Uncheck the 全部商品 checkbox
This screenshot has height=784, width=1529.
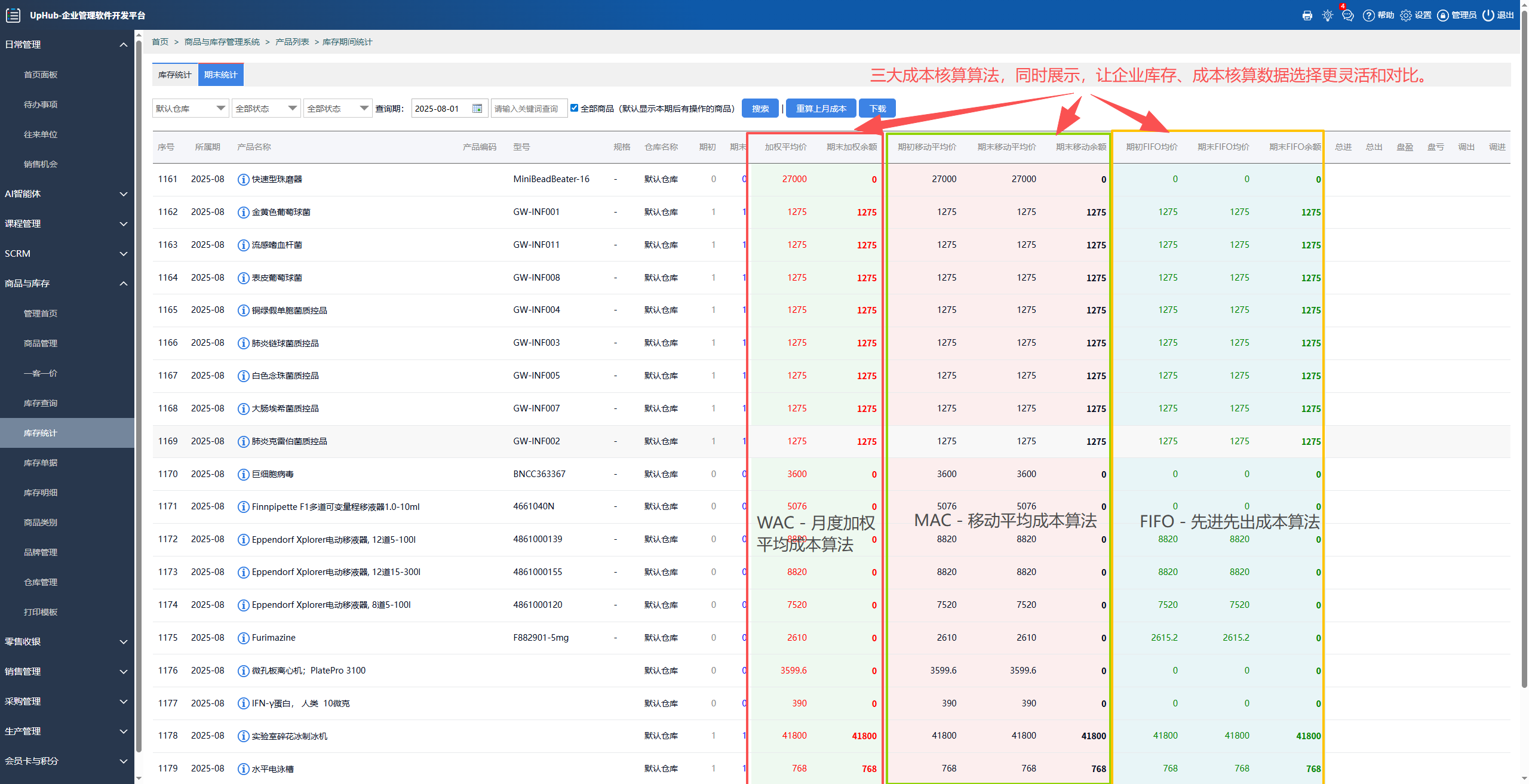(x=574, y=108)
